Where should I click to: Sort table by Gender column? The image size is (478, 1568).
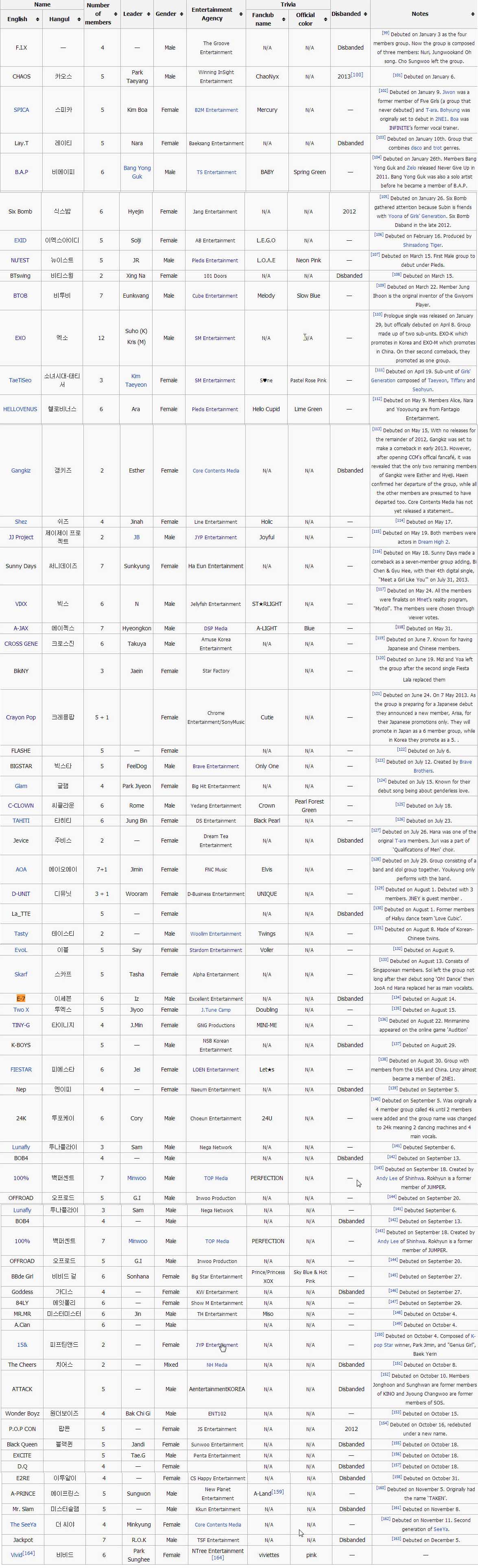181,14
